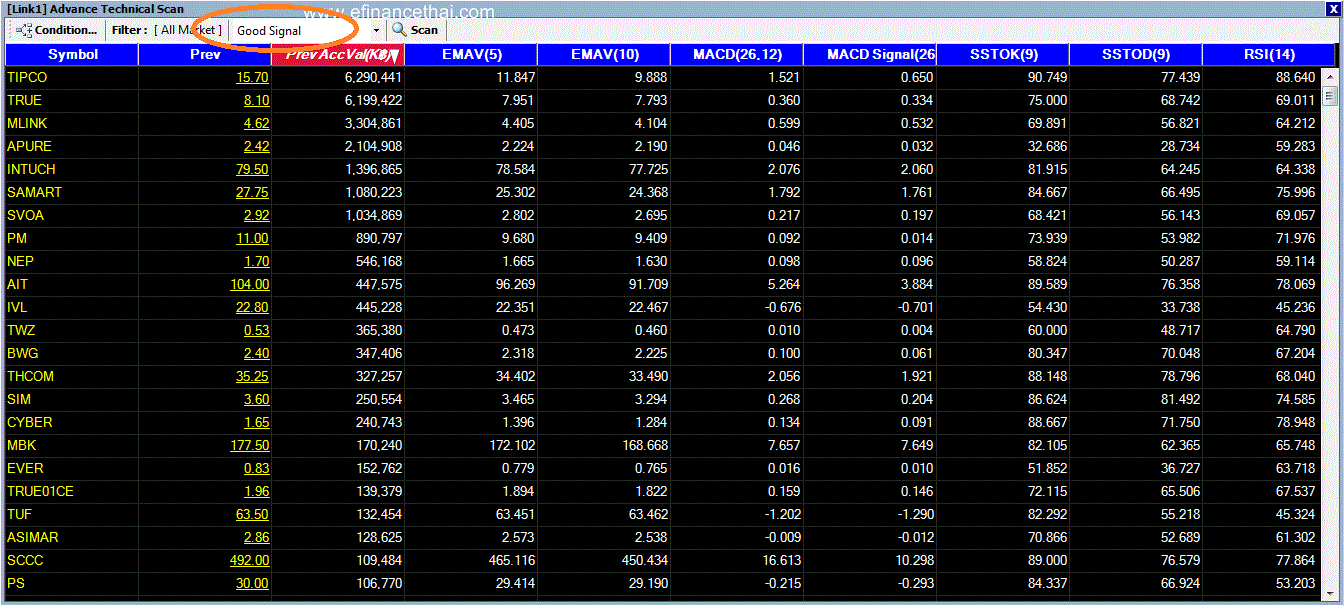The width and height of the screenshot is (1344, 606).
Task: Click TIPCO previous price 15.70
Action: [x=252, y=77]
